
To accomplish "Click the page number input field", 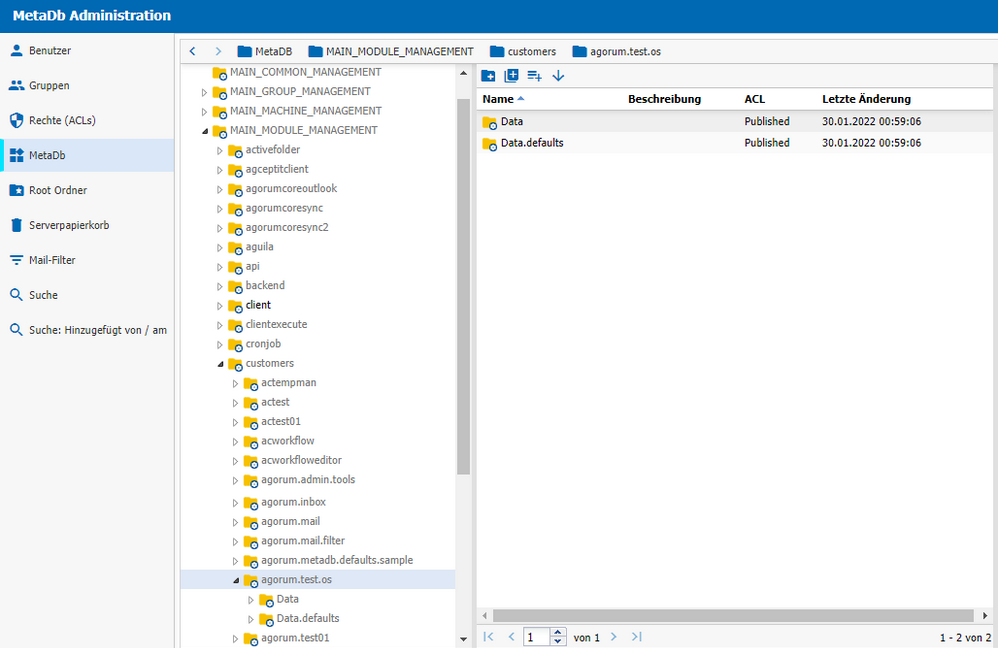I will (x=536, y=637).
